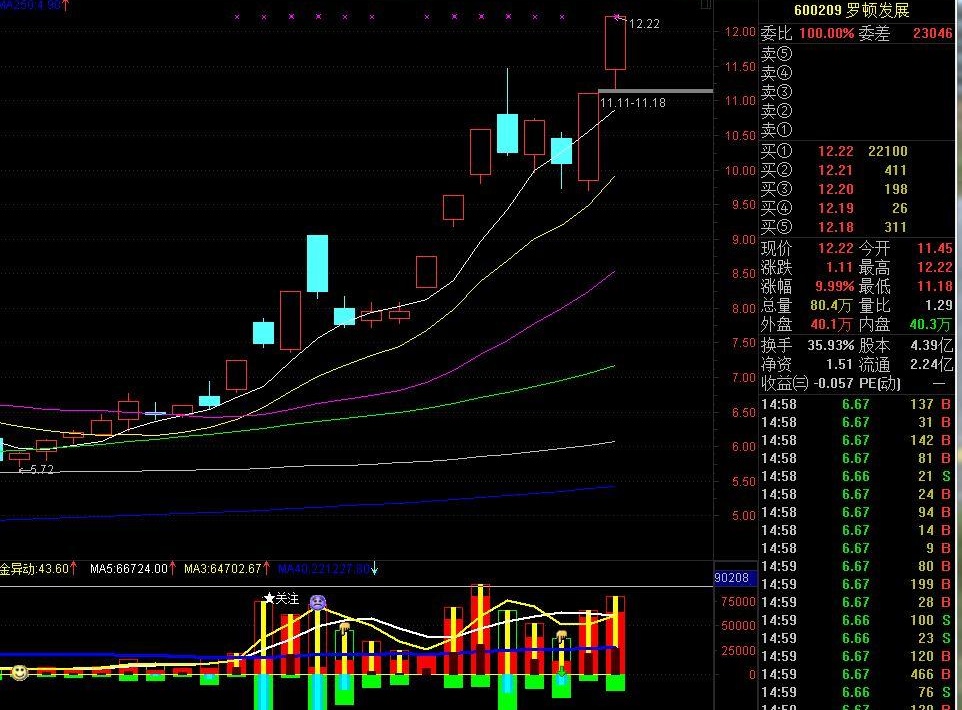
Task: Click the 90208 volume axis value box
Action: click(731, 577)
